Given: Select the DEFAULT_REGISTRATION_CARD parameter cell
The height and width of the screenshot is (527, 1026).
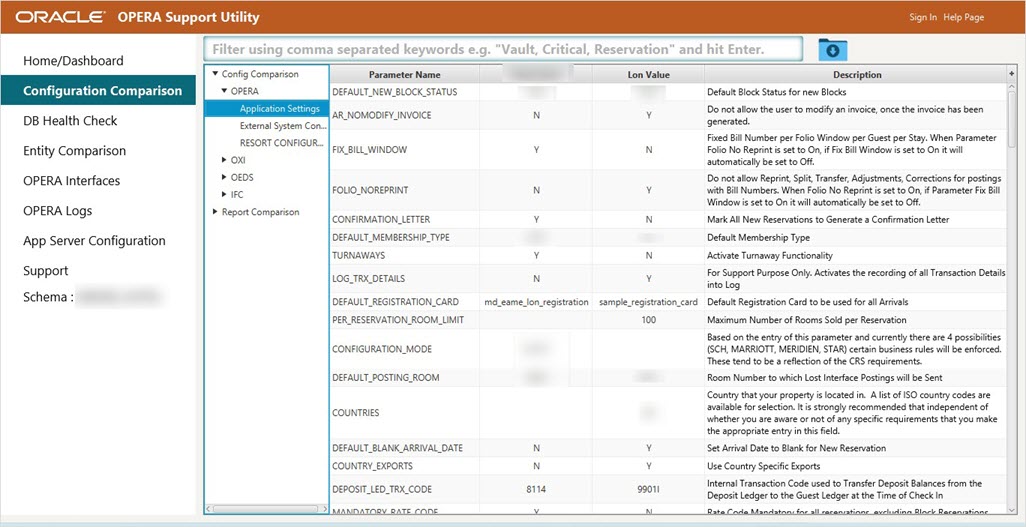Looking at the screenshot, I should tap(404, 302).
